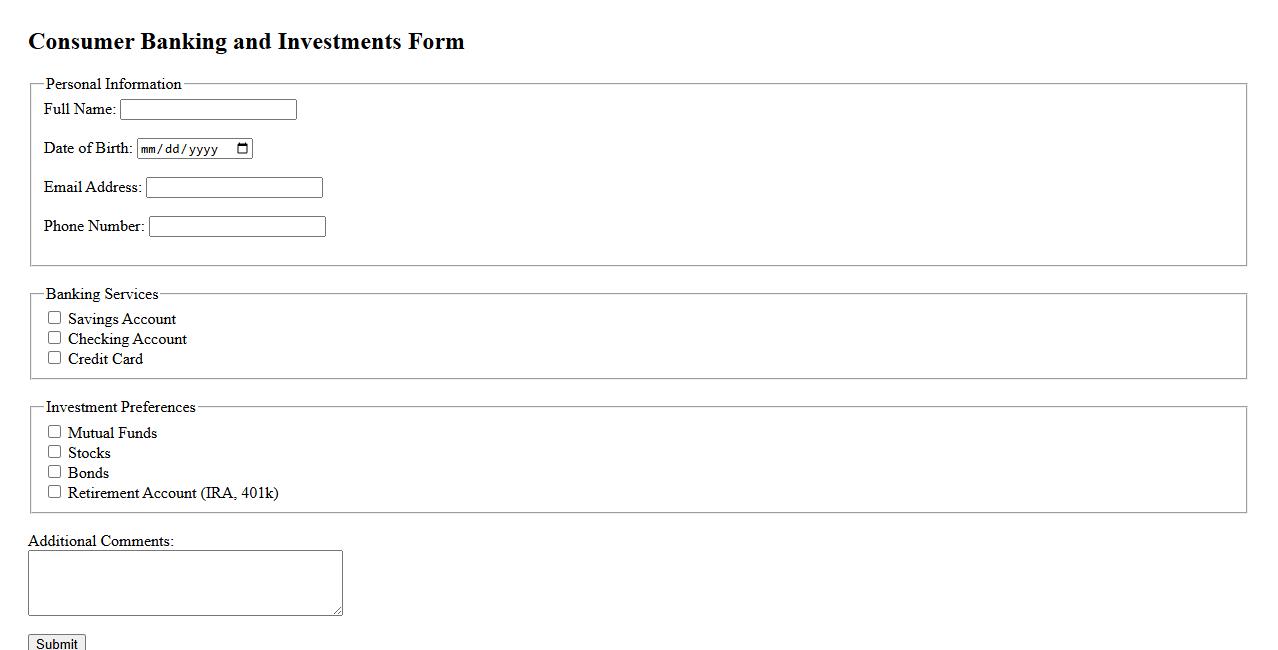The height and width of the screenshot is (650, 1278).
Task: Enable Retirement Account (IRA, 401k) checkbox
Action: pos(55,492)
